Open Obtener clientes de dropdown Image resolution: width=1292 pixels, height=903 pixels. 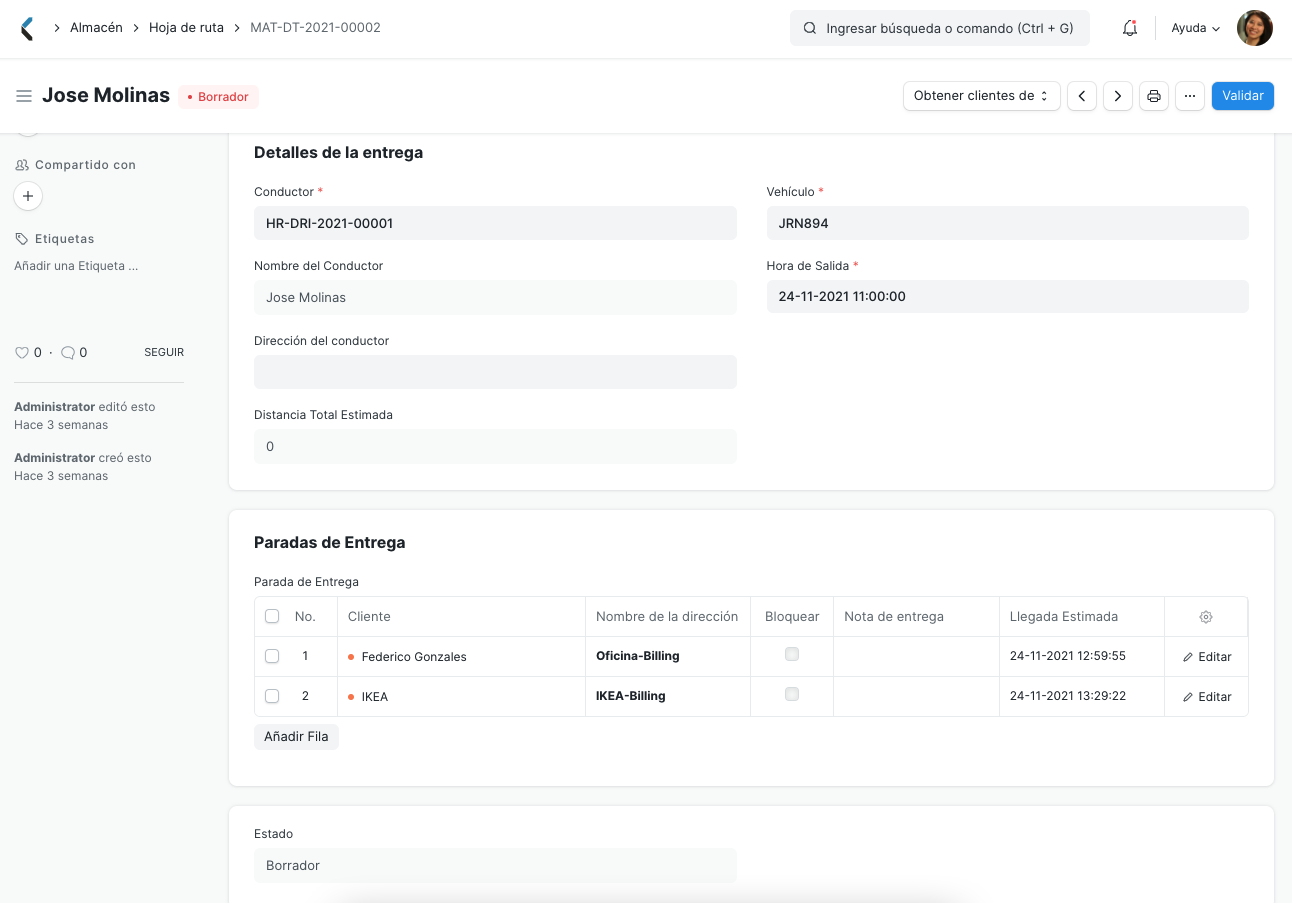tap(981, 96)
